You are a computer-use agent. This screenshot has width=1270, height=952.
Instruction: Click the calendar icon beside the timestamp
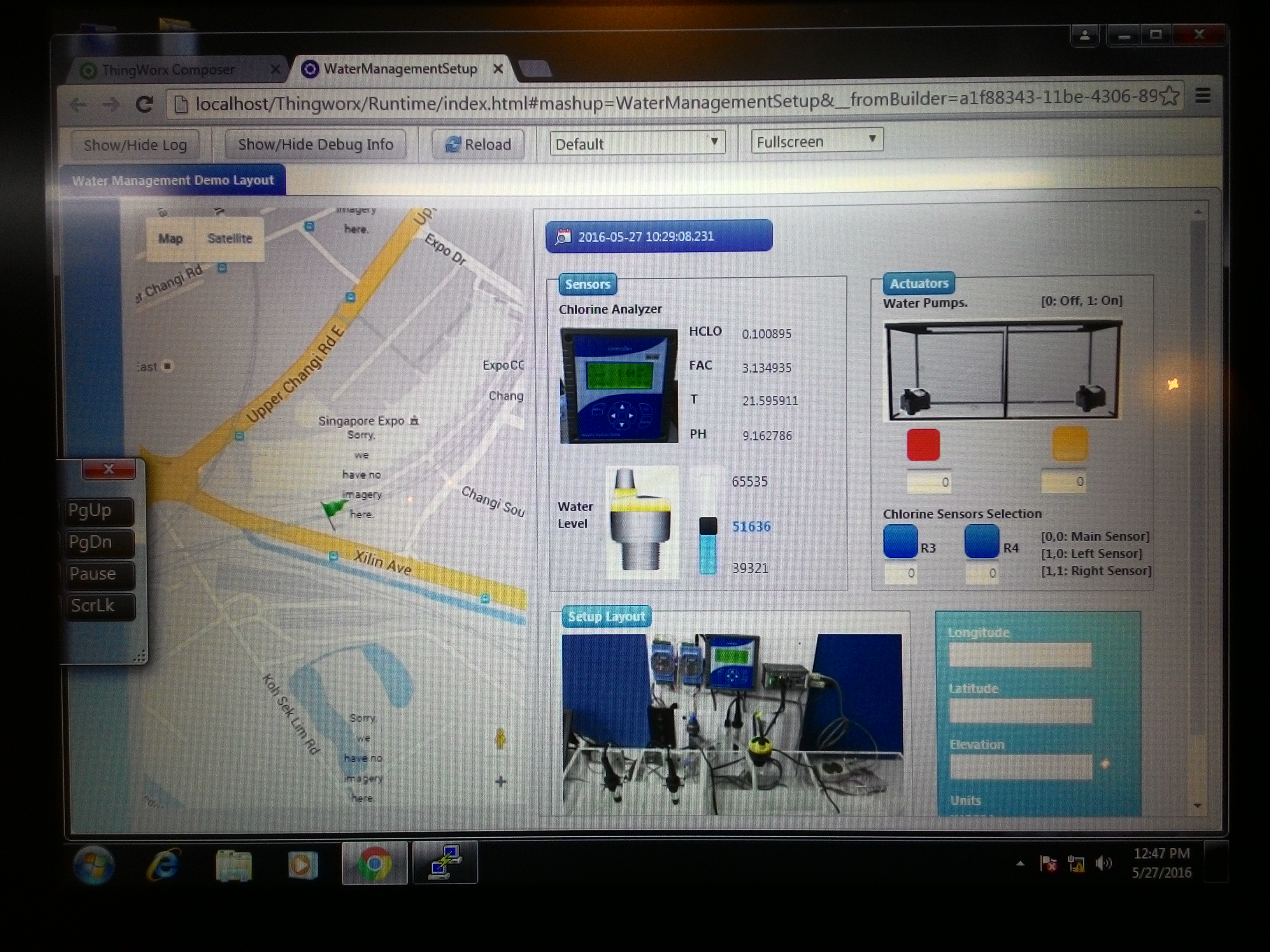click(x=563, y=236)
